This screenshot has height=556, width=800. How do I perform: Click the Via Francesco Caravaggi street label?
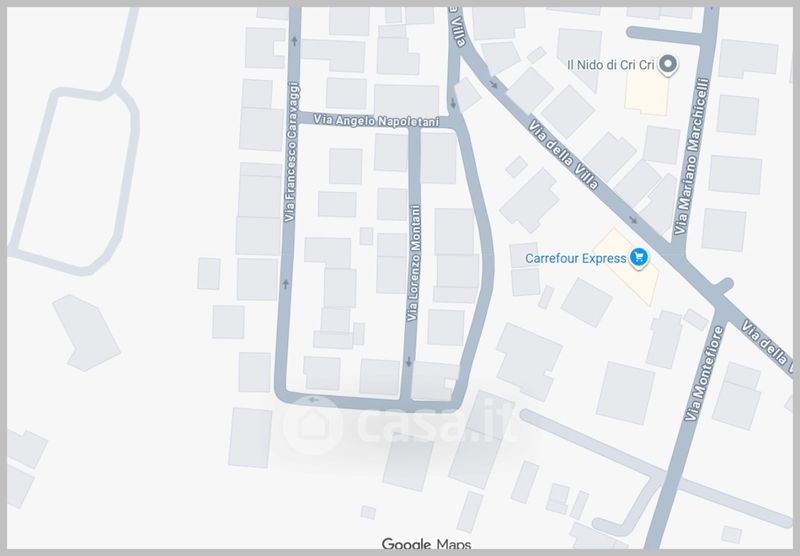pyautogui.click(x=291, y=153)
